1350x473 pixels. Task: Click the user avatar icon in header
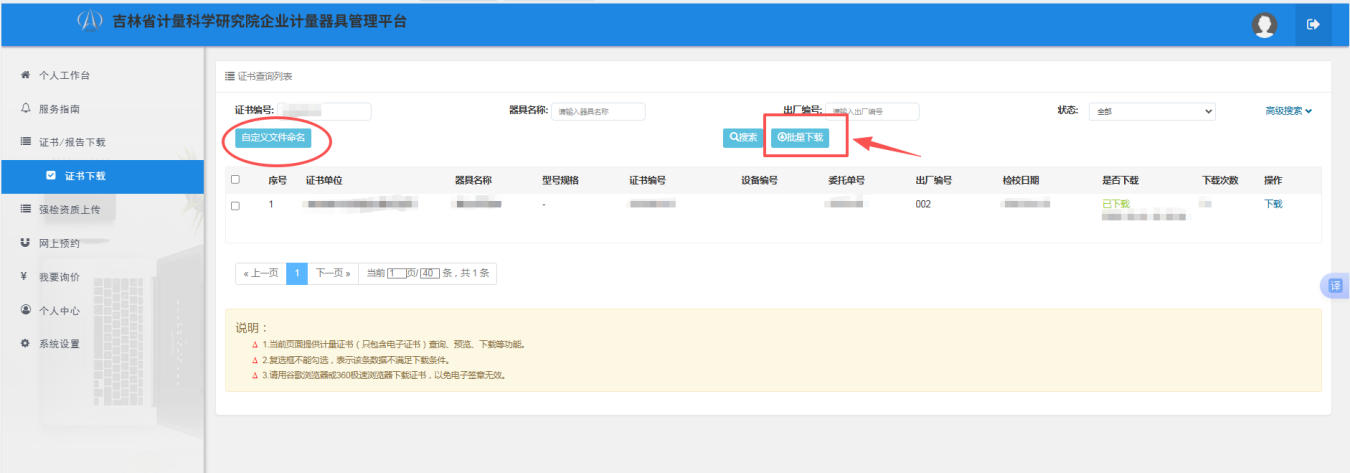pos(1265,25)
